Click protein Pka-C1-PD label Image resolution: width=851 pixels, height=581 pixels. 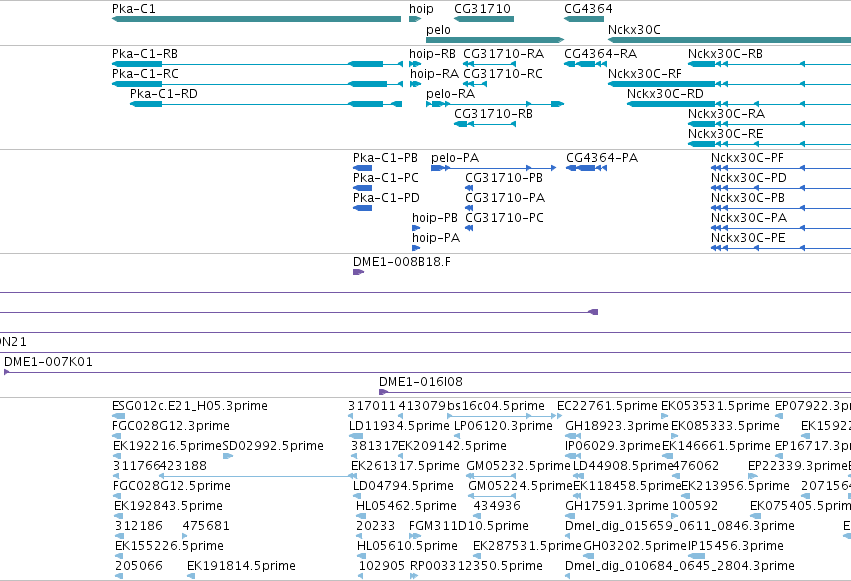(386, 198)
